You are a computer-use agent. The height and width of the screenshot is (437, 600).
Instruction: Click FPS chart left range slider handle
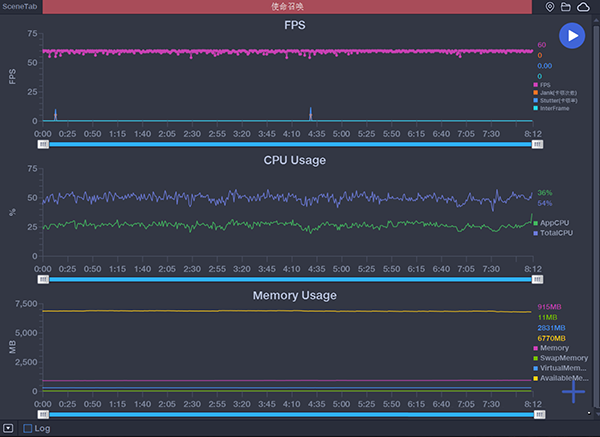[43, 144]
